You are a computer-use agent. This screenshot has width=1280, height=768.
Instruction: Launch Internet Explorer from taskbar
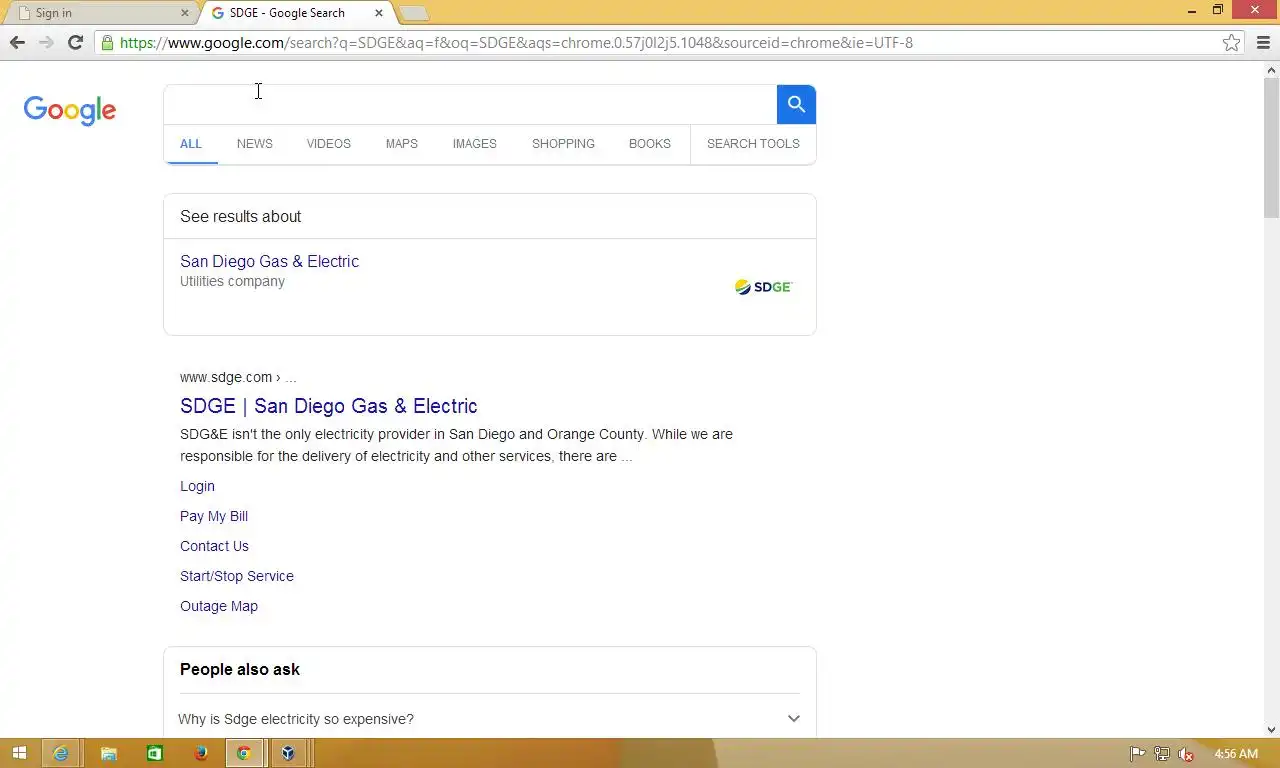coord(61,753)
